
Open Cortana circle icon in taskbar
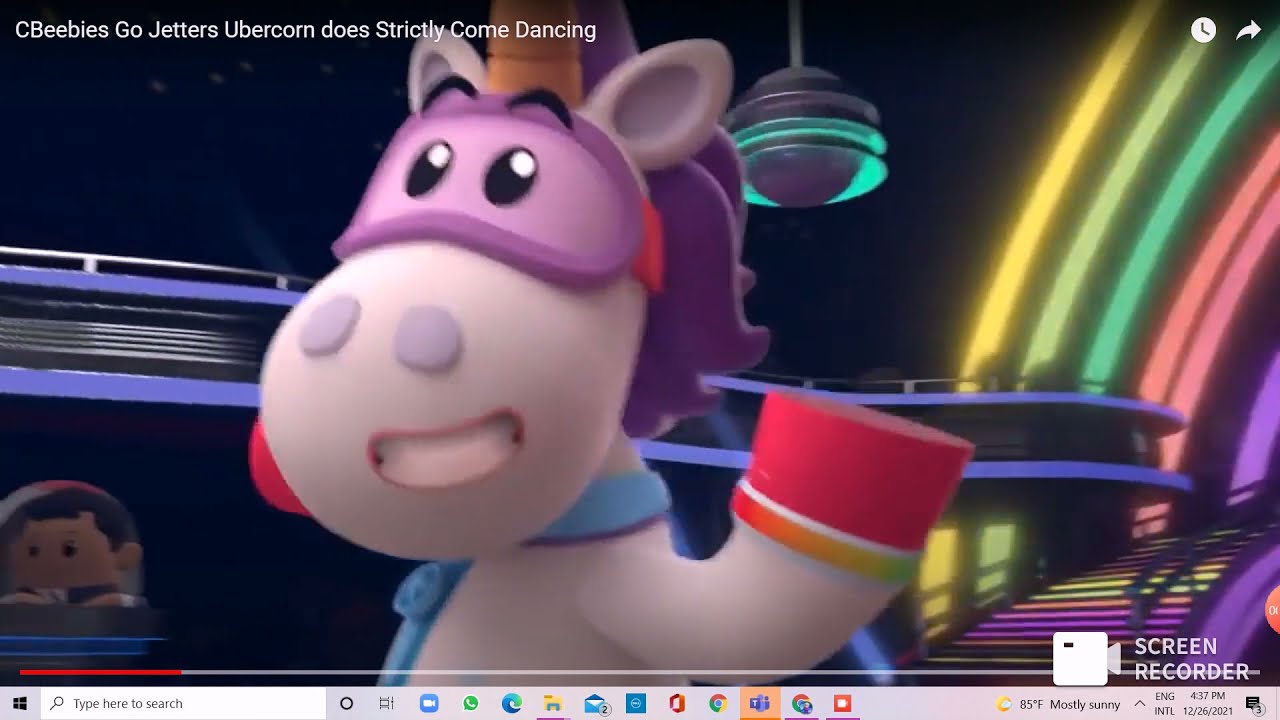click(x=347, y=704)
